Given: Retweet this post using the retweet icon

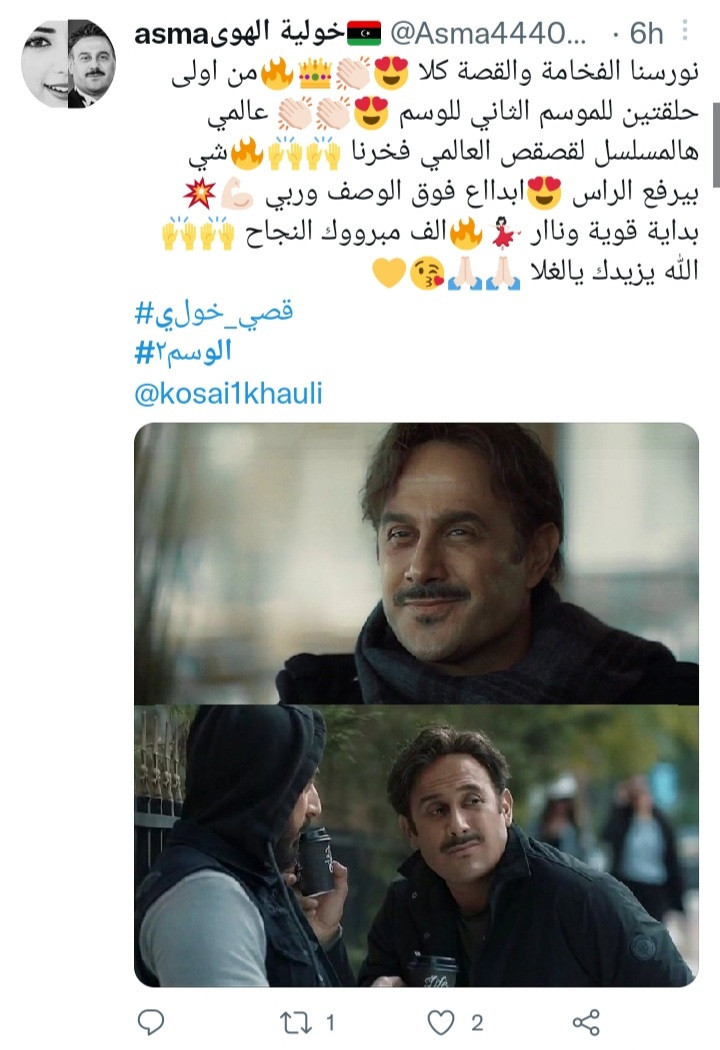Looking at the screenshot, I should pos(295,1023).
